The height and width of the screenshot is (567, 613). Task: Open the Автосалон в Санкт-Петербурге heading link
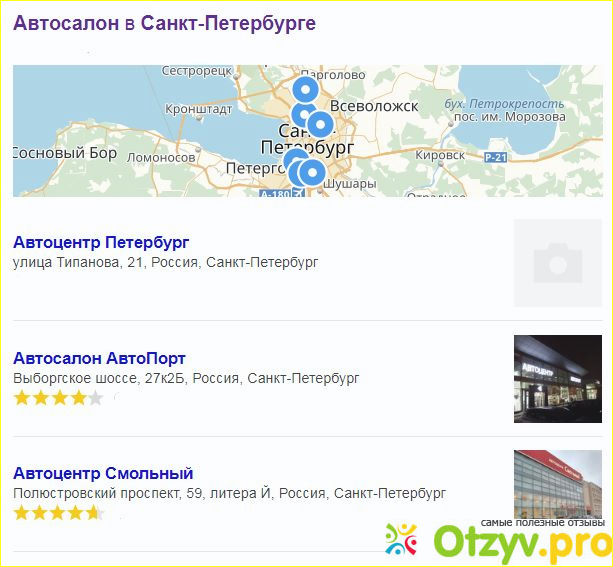click(165, 23)
